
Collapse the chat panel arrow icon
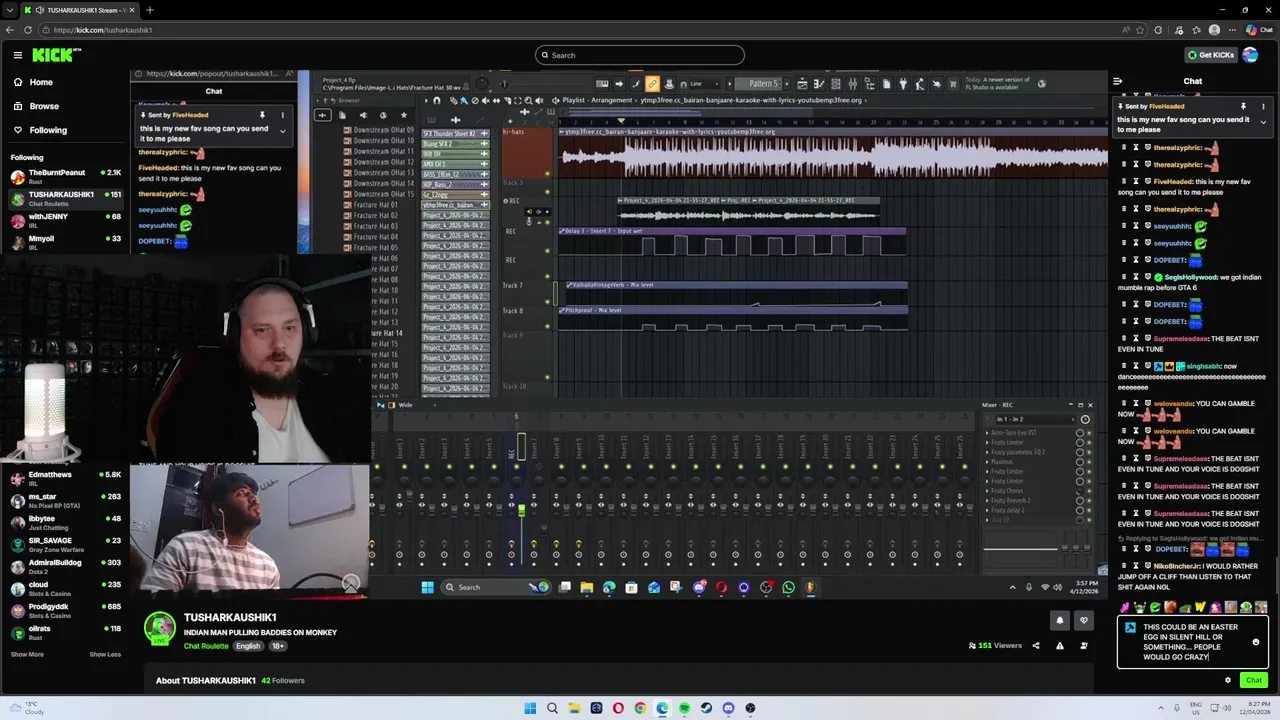pos(1118,81)
